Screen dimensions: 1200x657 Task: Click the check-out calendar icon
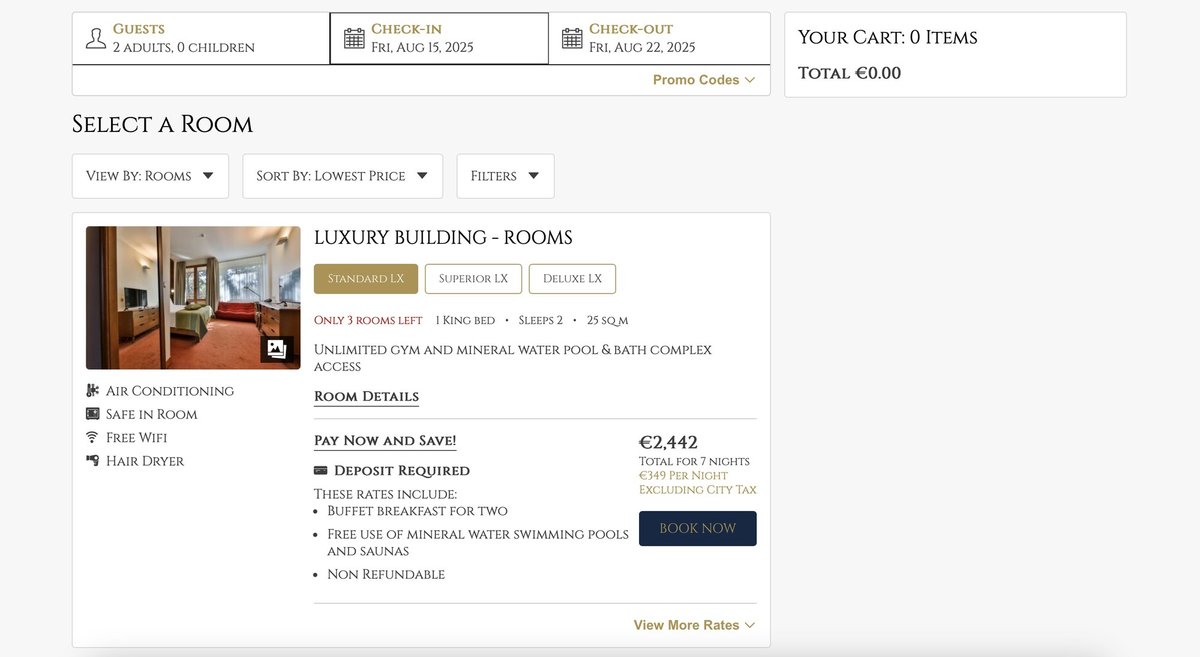572,38
